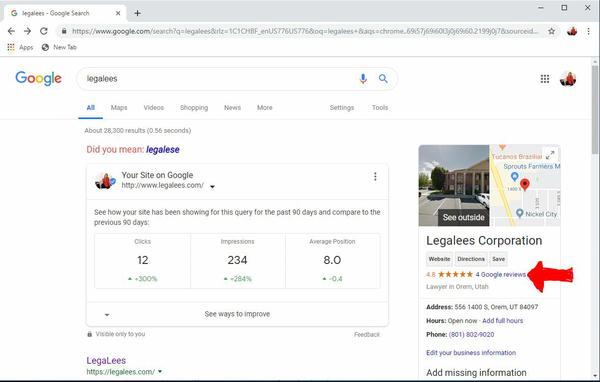Image resolution: width=600 pixels, height=382 pixels.
Task: Click the Legalees Corporation panel title
Action: point(484,240)
